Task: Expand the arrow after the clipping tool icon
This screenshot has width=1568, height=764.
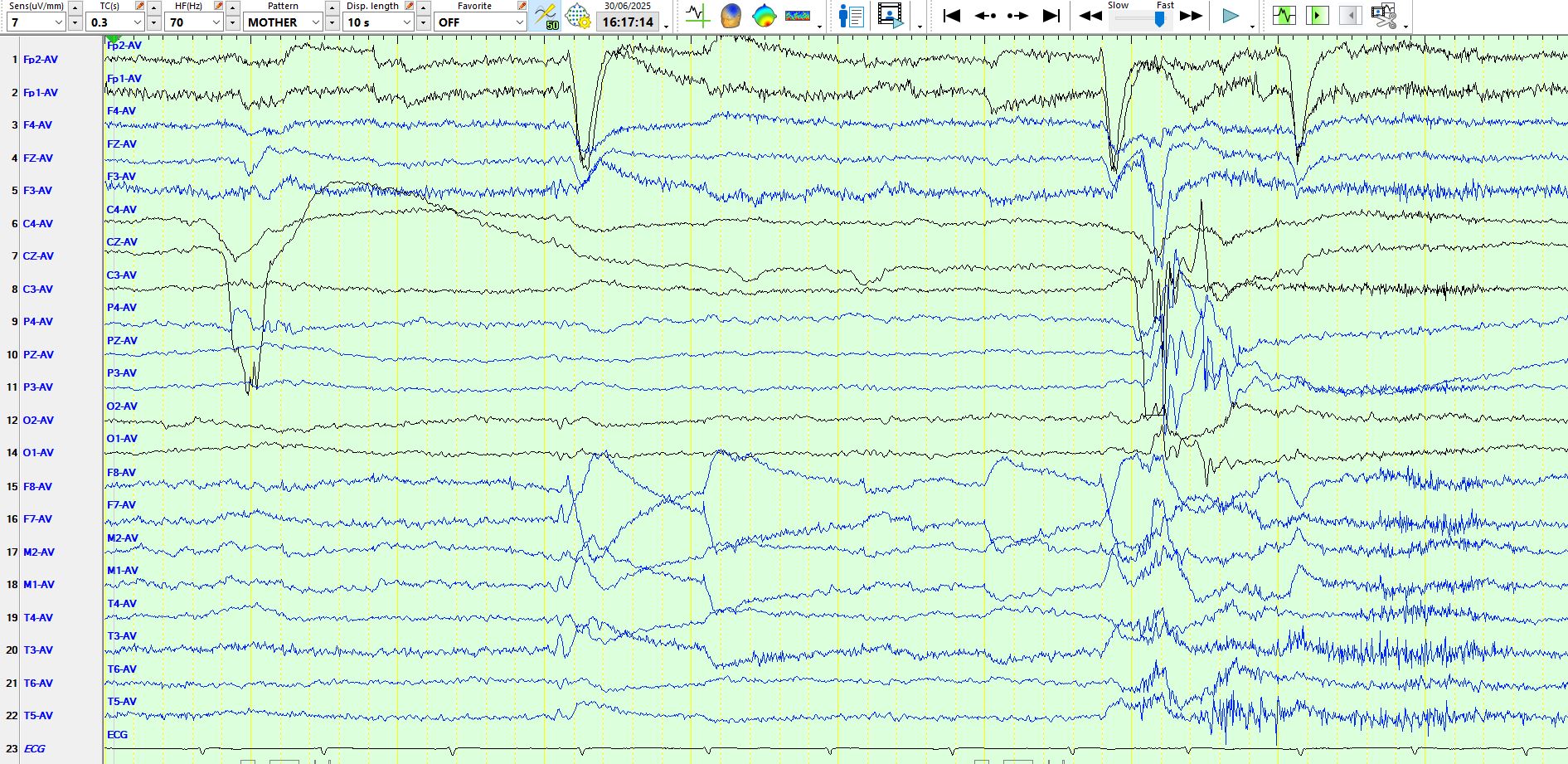Action: pyautogui.click(x=1405, y=26)
